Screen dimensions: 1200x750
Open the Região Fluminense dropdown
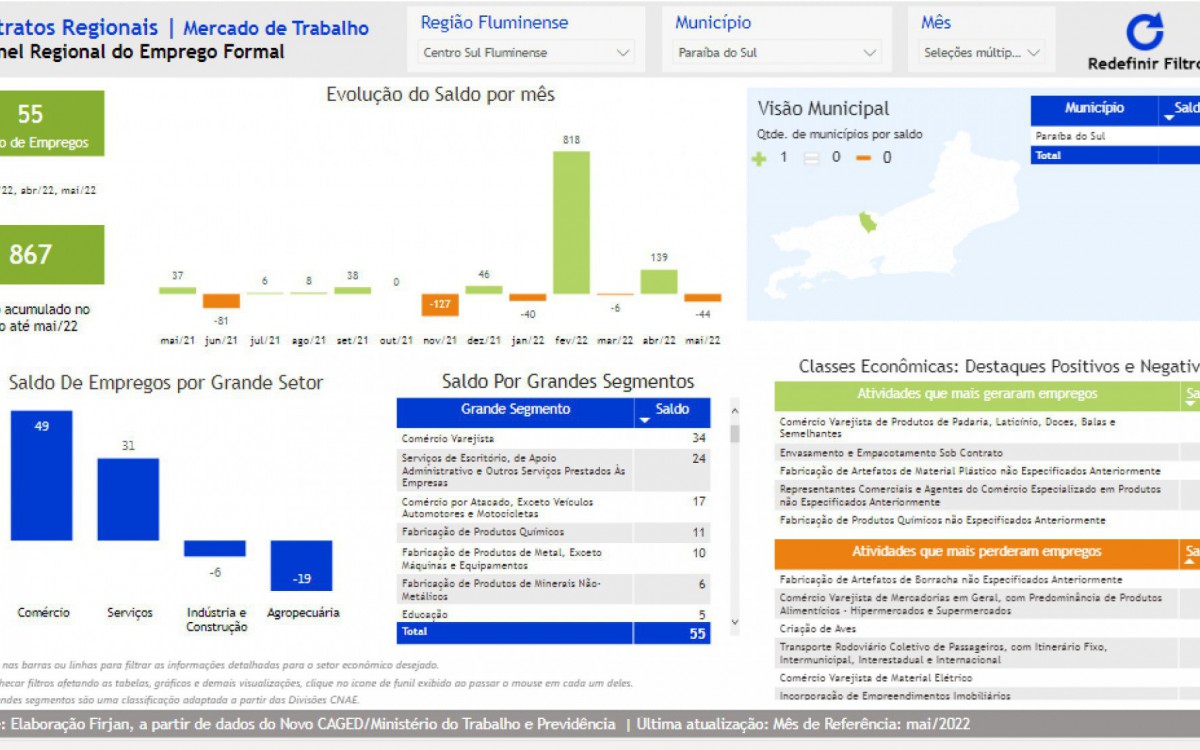pos(526,53)
